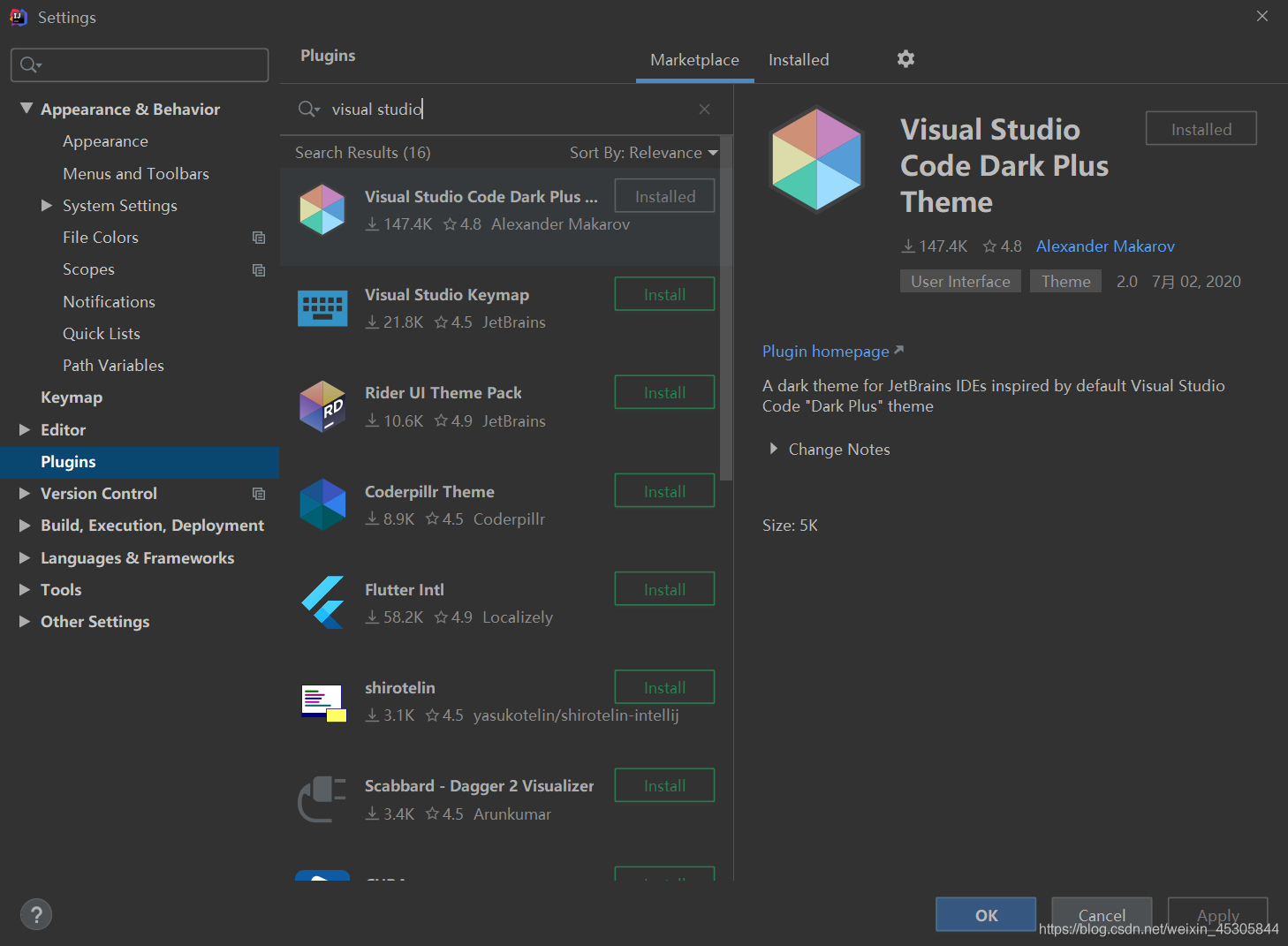This screenshot has width=1288, height=946.
Task: Open Menus and Toolbars settings
Action: 136,174
